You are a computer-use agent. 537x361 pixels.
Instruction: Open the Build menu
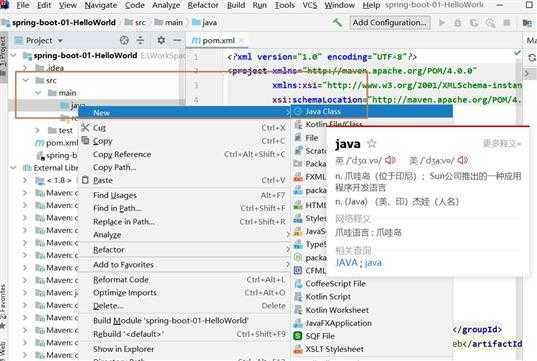(236, 5)
